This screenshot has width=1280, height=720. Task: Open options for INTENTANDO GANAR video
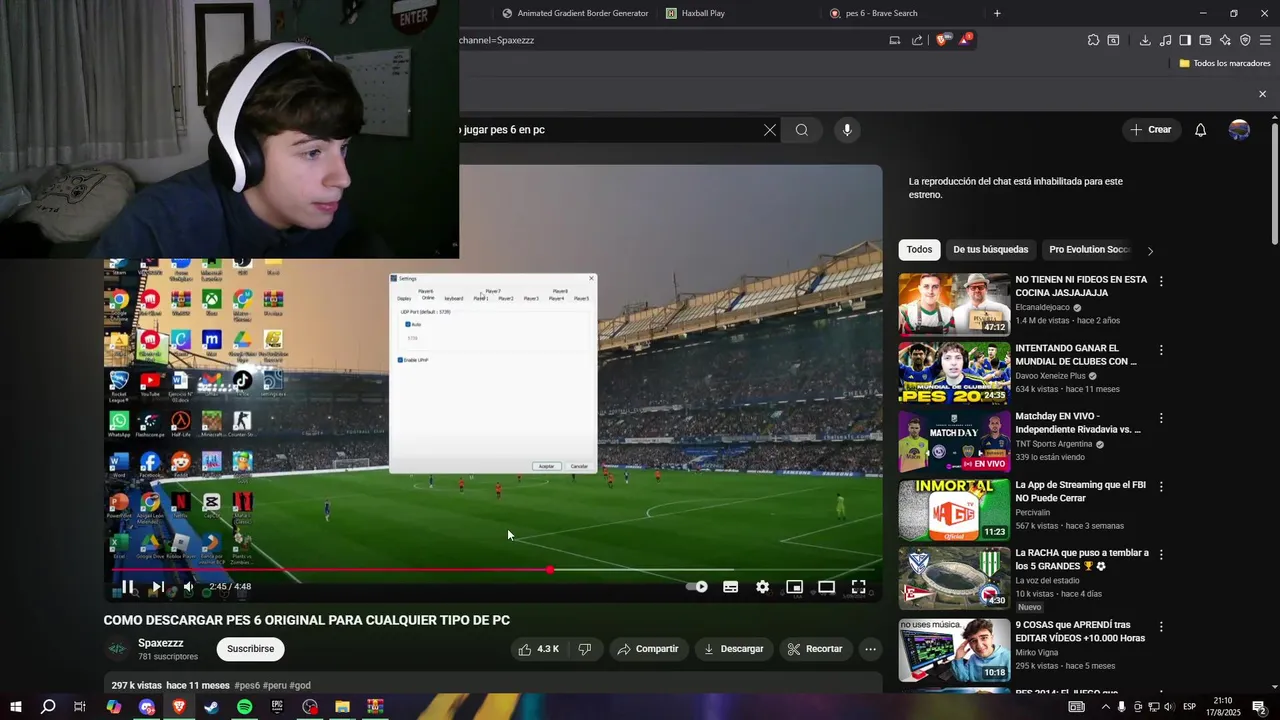1161,350
